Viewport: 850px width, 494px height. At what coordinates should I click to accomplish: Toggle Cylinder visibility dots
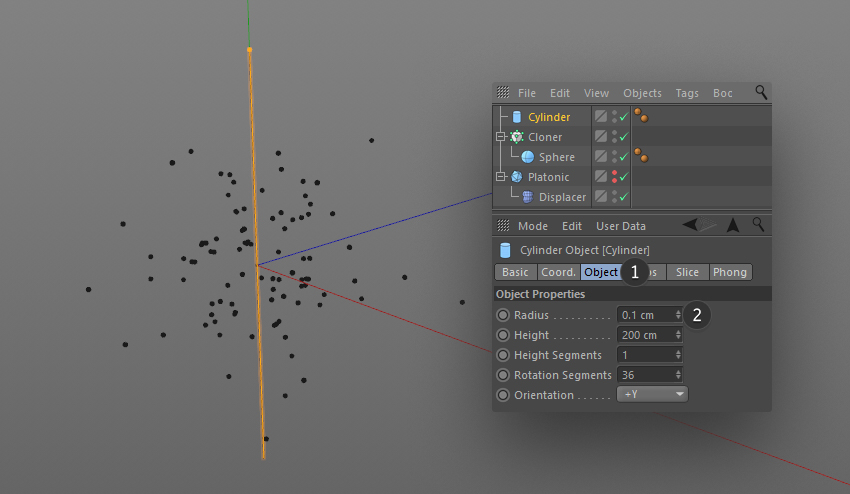[614, 116]
